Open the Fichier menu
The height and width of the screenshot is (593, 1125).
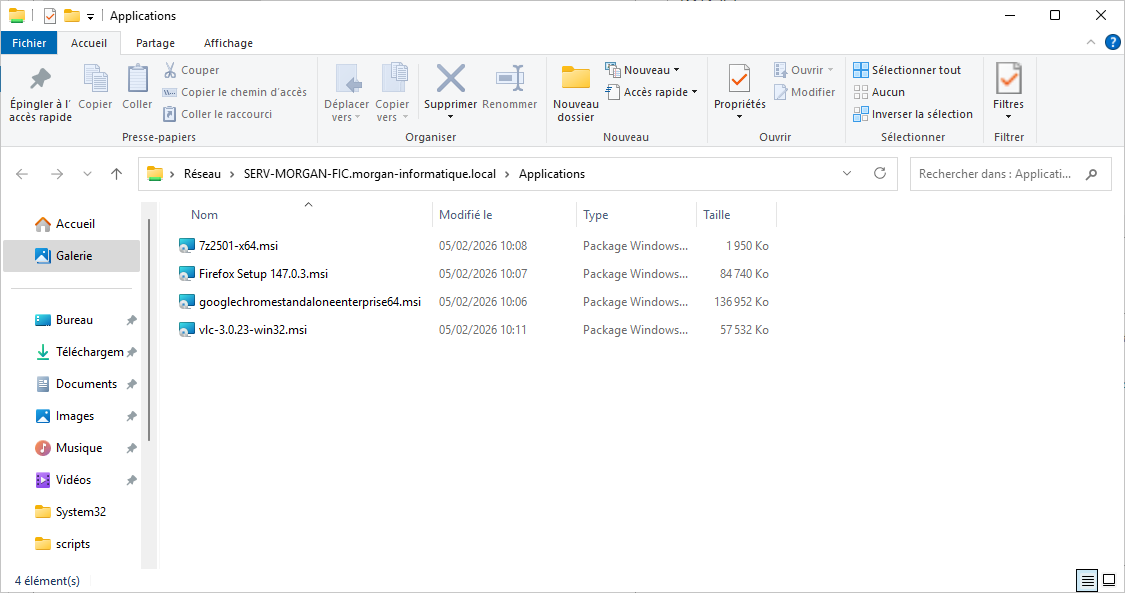pyautogui.click(x=29, y=43)
